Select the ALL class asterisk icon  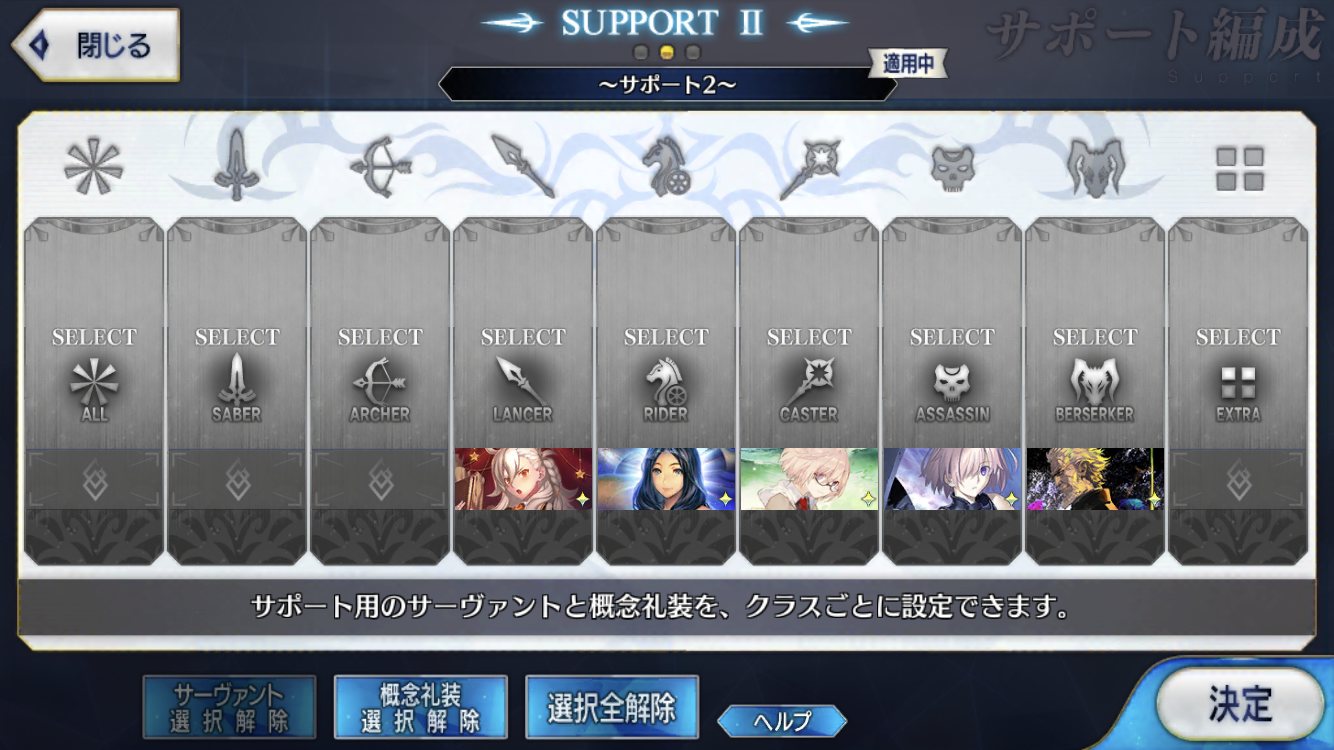point(93,166)
